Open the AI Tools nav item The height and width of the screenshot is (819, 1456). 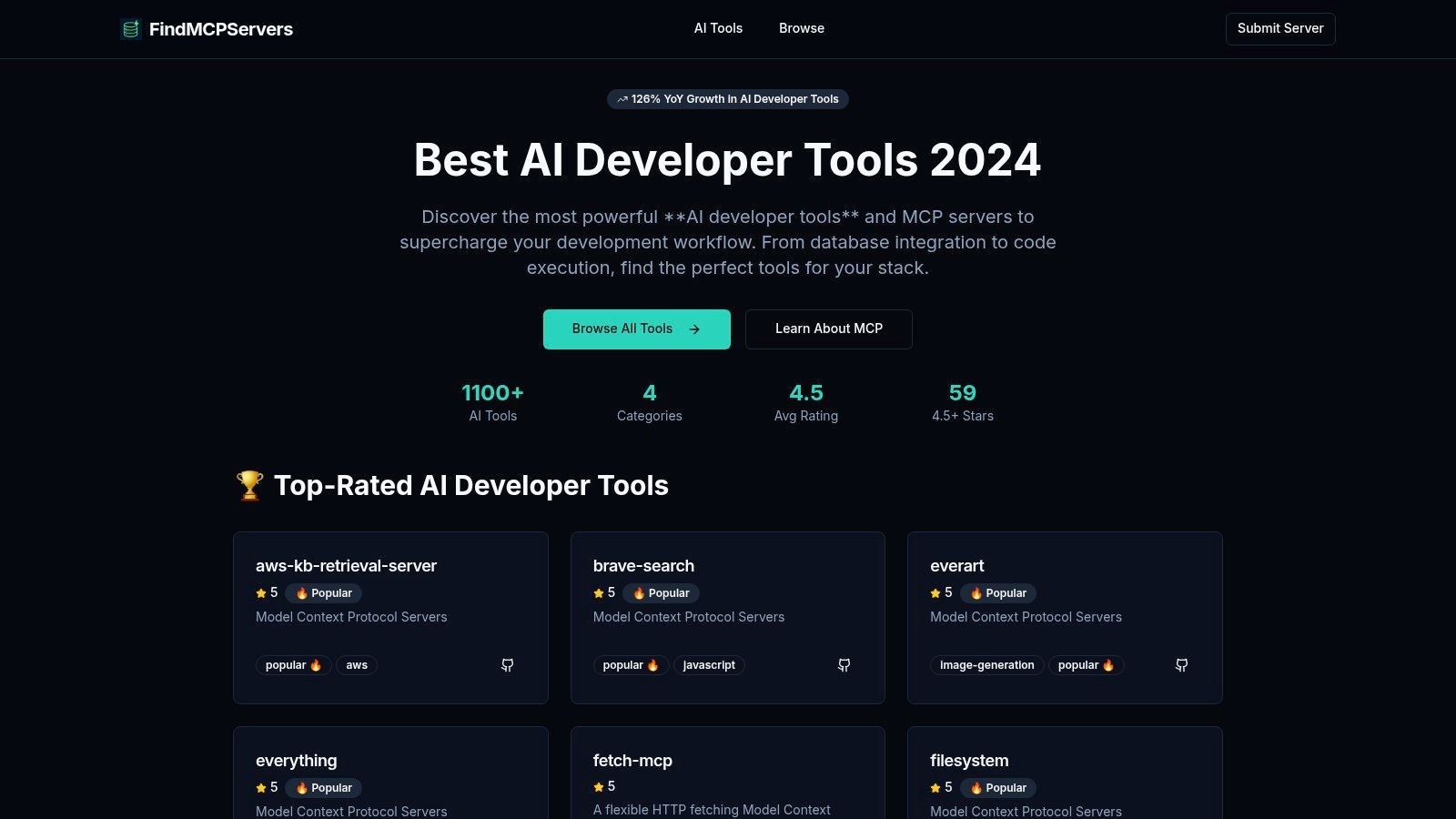[x=718, y=28]
